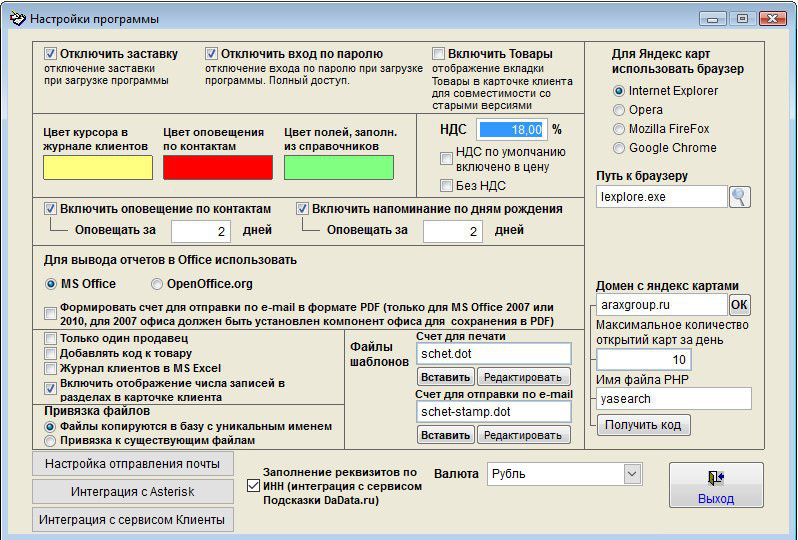The width and height of the screenshot is (798, 540).
Task: Select Opera as the maps browser
Action: pos(618,110)
